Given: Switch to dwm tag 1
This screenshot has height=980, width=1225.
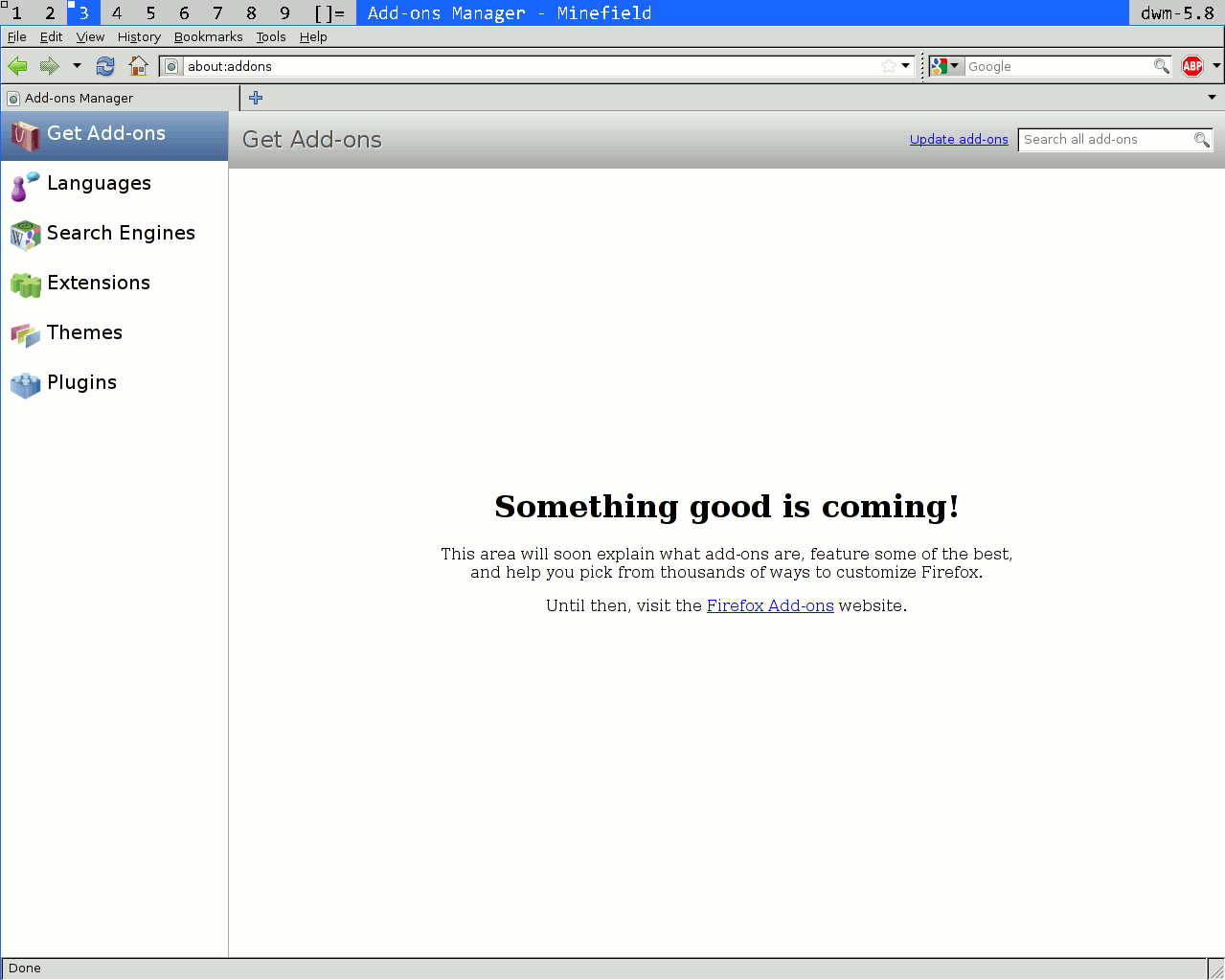Looking at the screenshot, I should click(x=16, y=12).
